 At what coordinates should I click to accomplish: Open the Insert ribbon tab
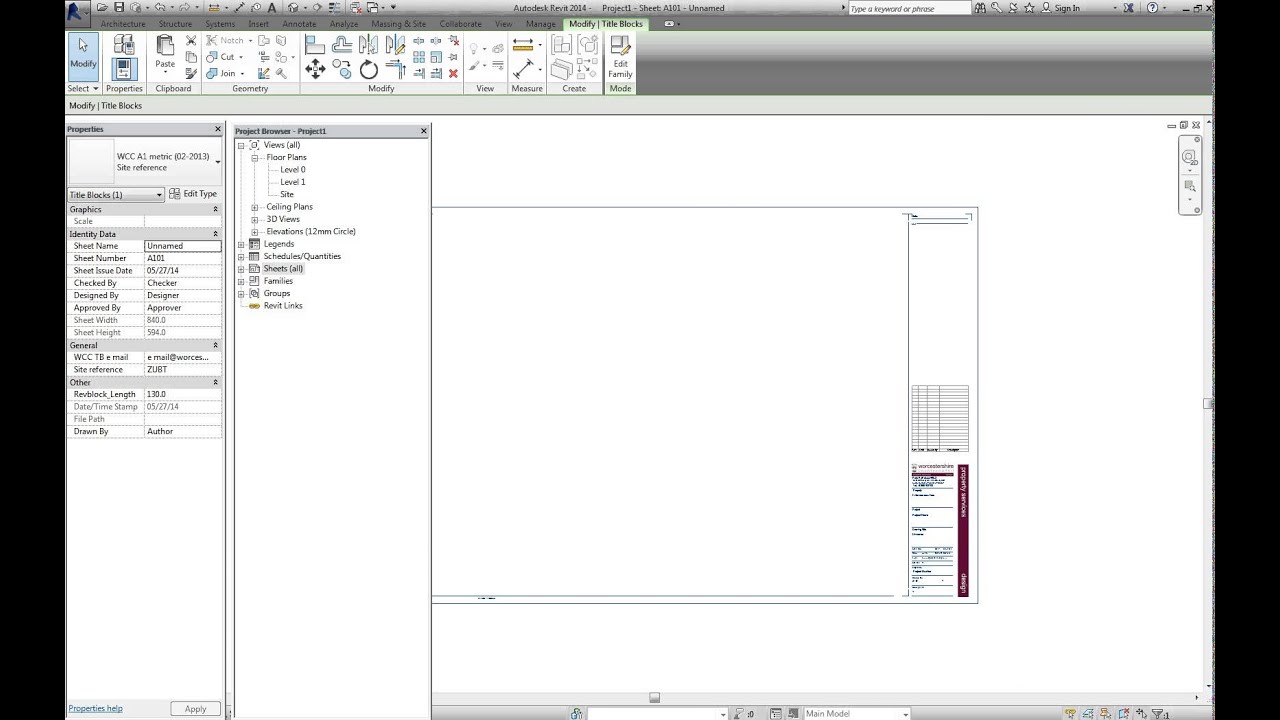pyautogui.click(x=258, y=24)
